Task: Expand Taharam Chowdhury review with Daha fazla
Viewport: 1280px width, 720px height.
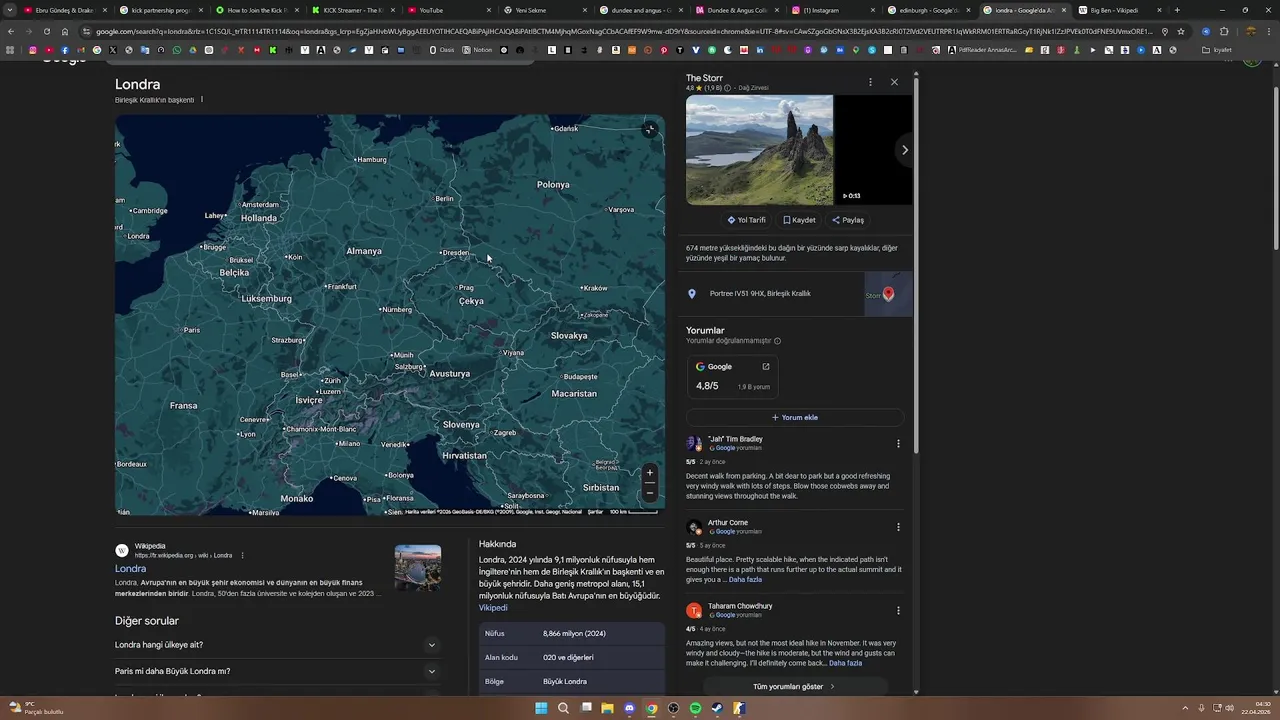Action: (845, 663)
